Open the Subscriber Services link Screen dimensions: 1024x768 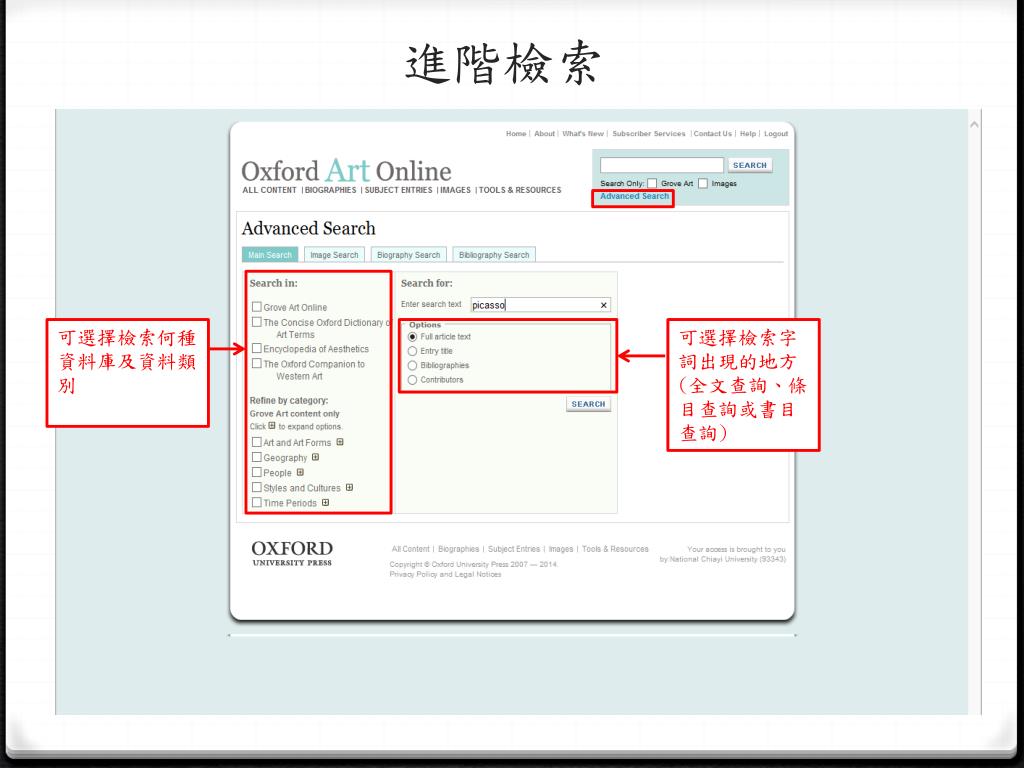tap(648, 133)
